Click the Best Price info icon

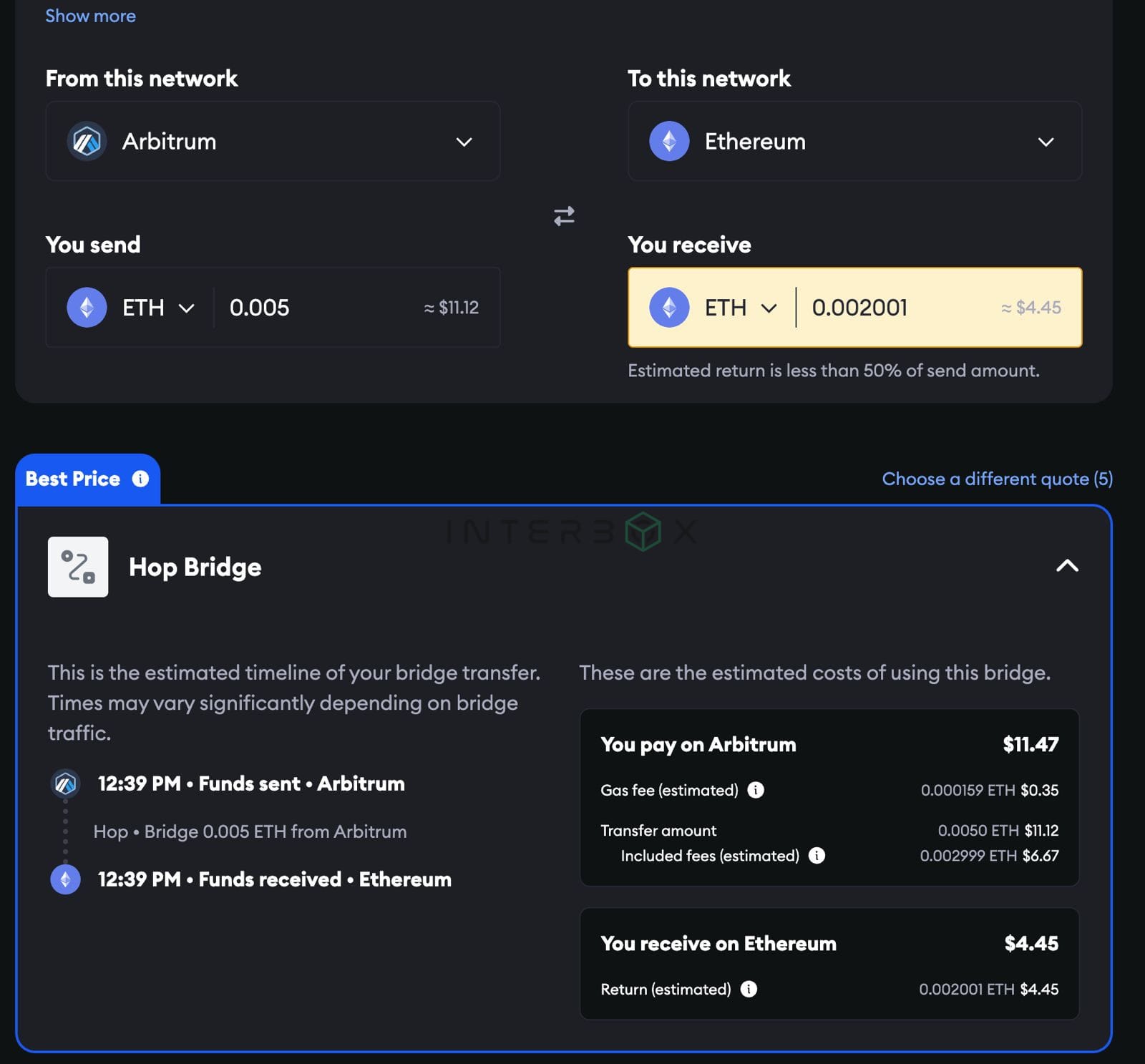pyautogui.click(x=140, y=479)
